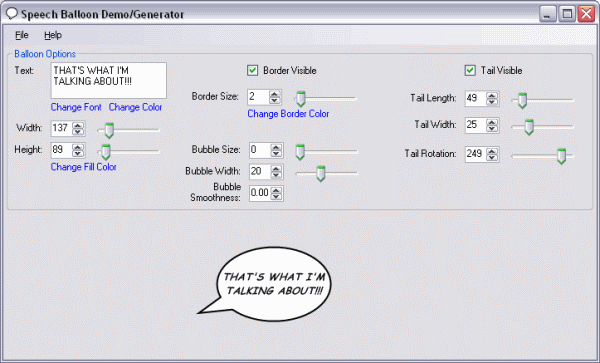Increase Tail Width with the up arrow
The image size is (600, 363).
[x=492, y=122]
